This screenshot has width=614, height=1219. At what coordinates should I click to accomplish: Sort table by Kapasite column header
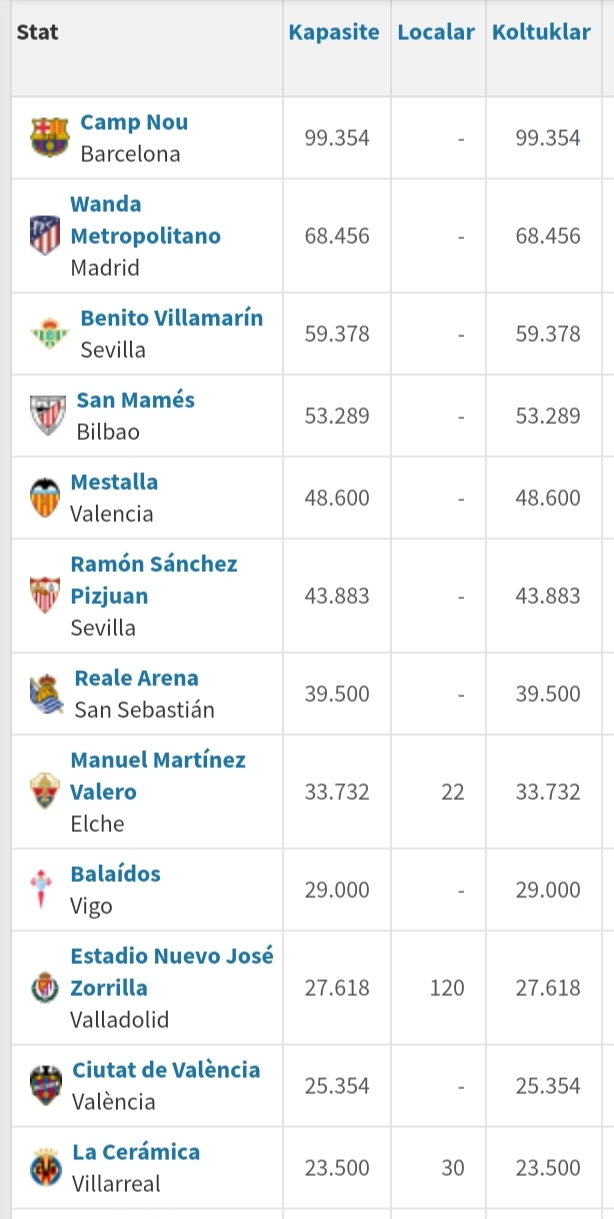click(x=334, y=32)
